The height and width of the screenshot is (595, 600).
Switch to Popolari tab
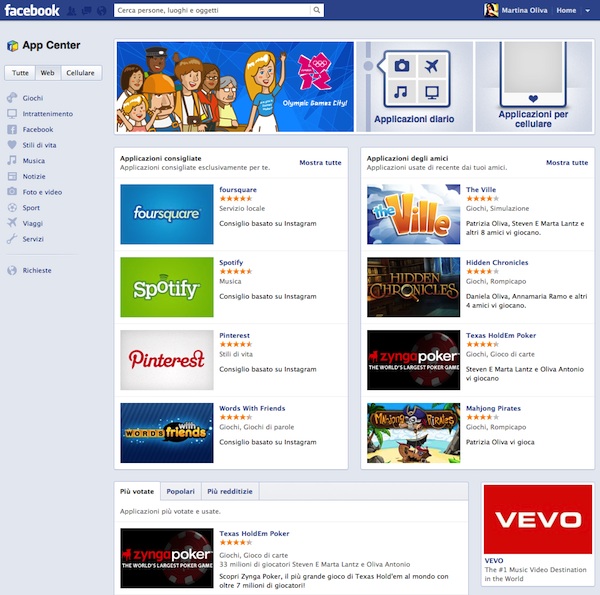tap(181, 491)
